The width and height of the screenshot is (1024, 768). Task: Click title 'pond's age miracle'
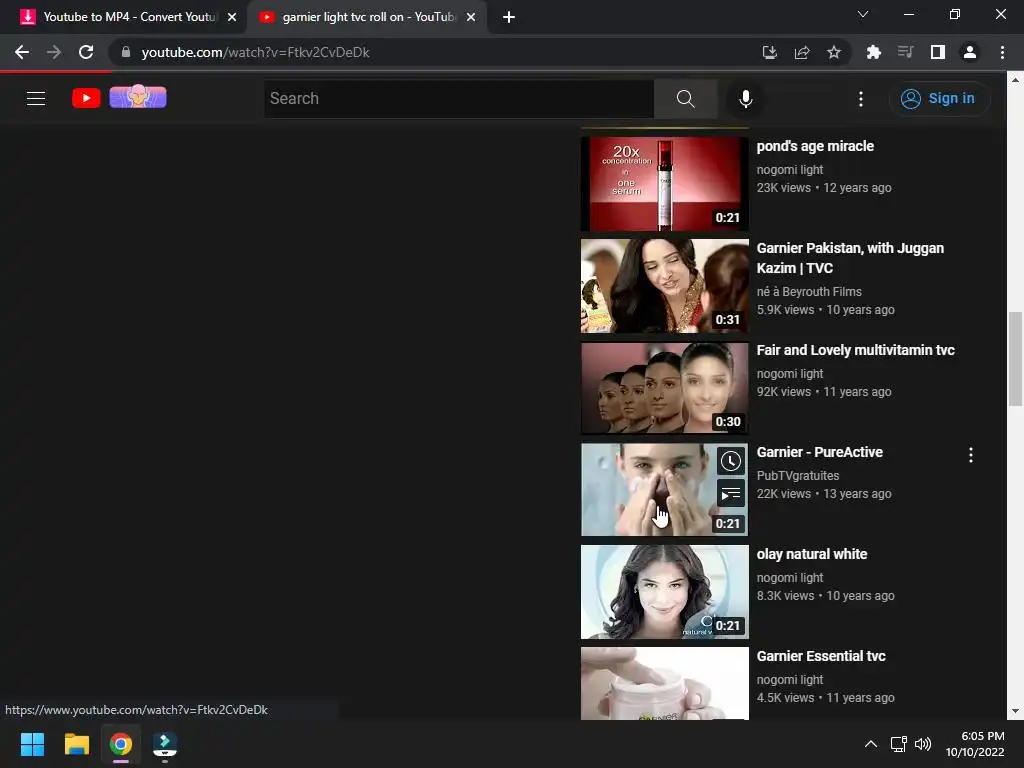tap(815, 146)
